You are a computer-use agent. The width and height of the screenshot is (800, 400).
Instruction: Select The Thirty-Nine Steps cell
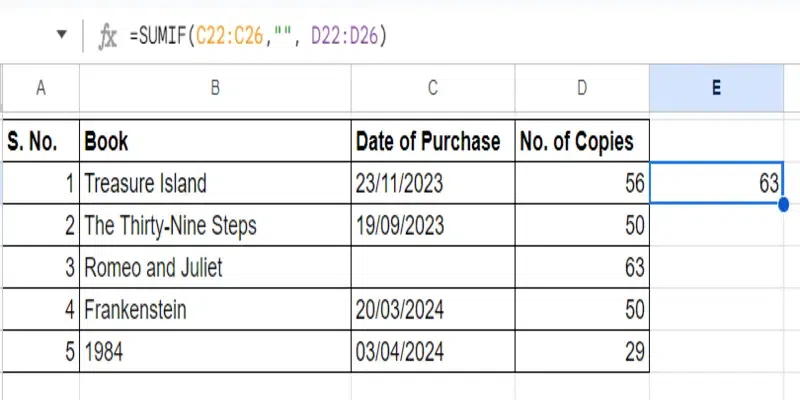(x=215, y=226)
